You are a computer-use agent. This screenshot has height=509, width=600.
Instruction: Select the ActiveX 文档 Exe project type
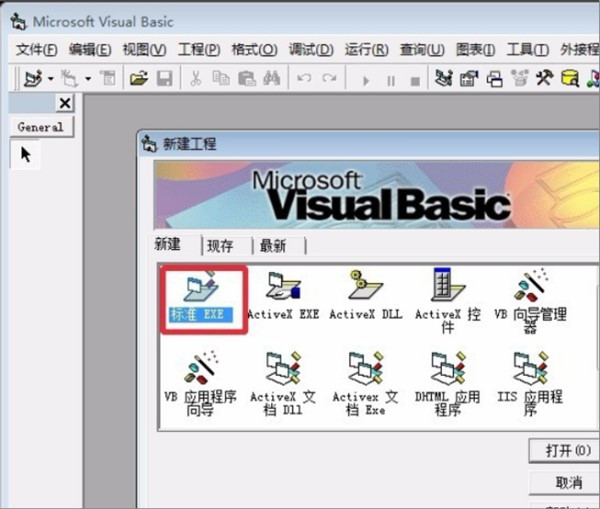[365, 384]
